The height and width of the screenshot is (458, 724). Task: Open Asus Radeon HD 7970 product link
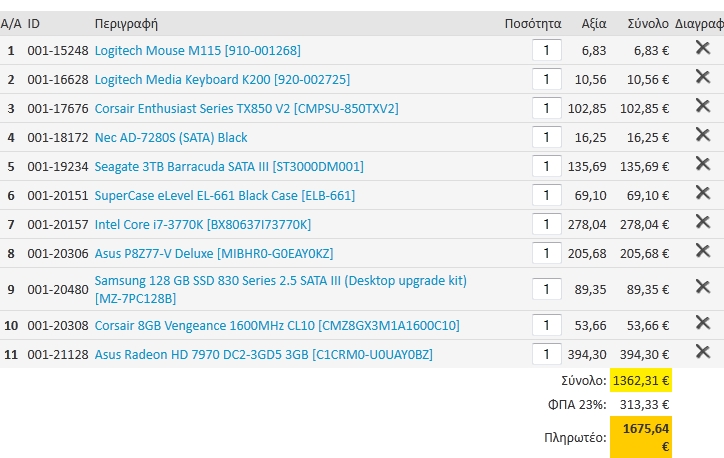click(x=264, y=355)
